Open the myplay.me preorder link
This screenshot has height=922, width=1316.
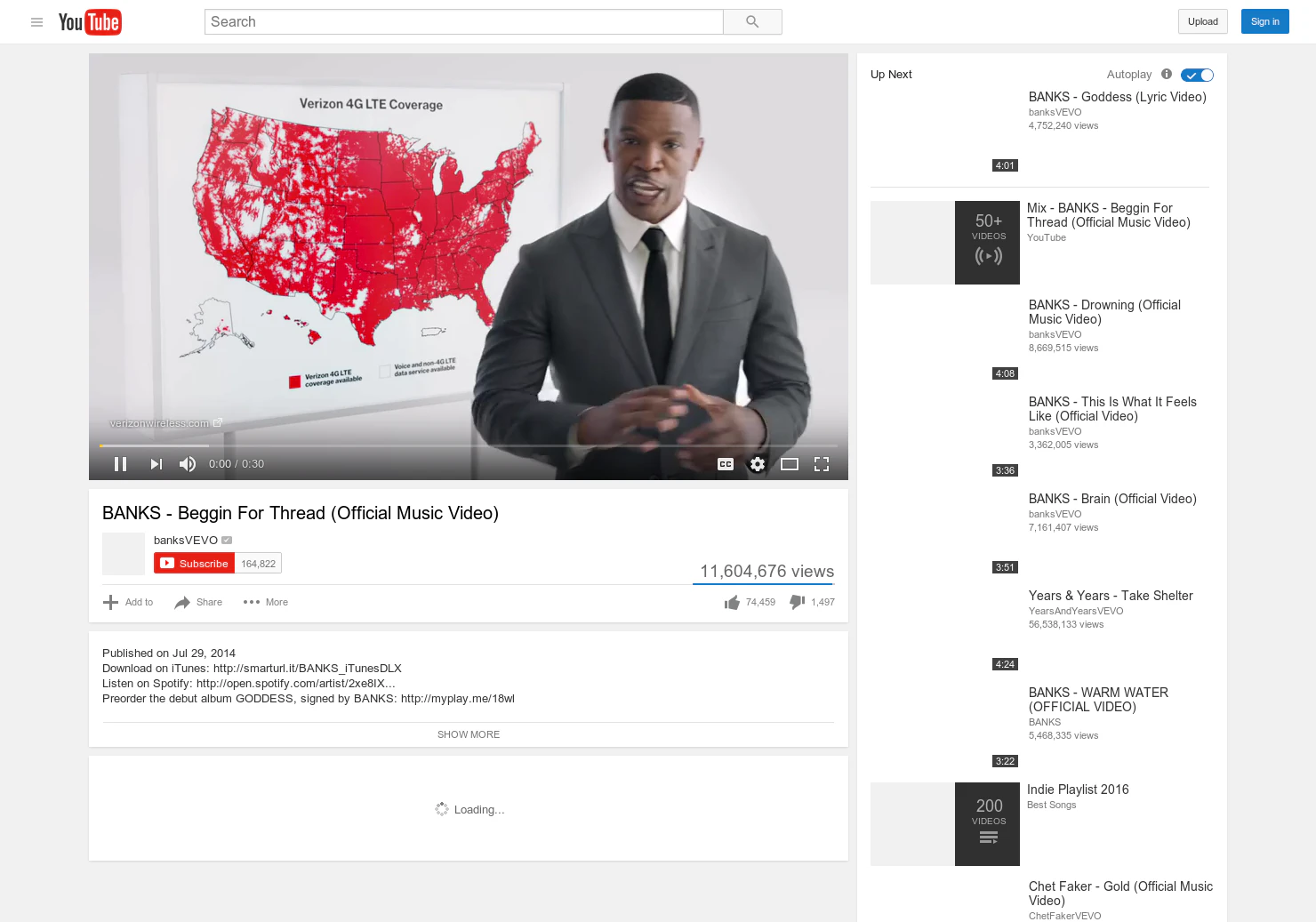(458, 699)
